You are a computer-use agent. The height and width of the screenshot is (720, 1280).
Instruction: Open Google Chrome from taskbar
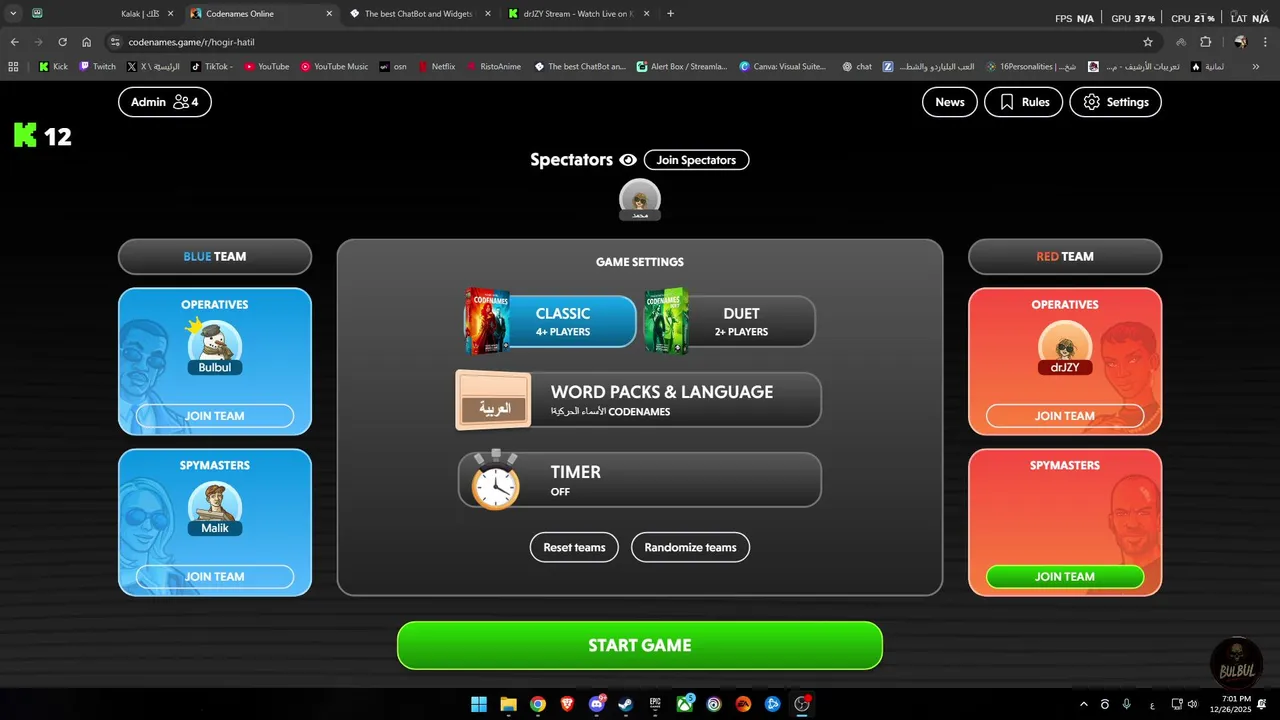(538, 704)
